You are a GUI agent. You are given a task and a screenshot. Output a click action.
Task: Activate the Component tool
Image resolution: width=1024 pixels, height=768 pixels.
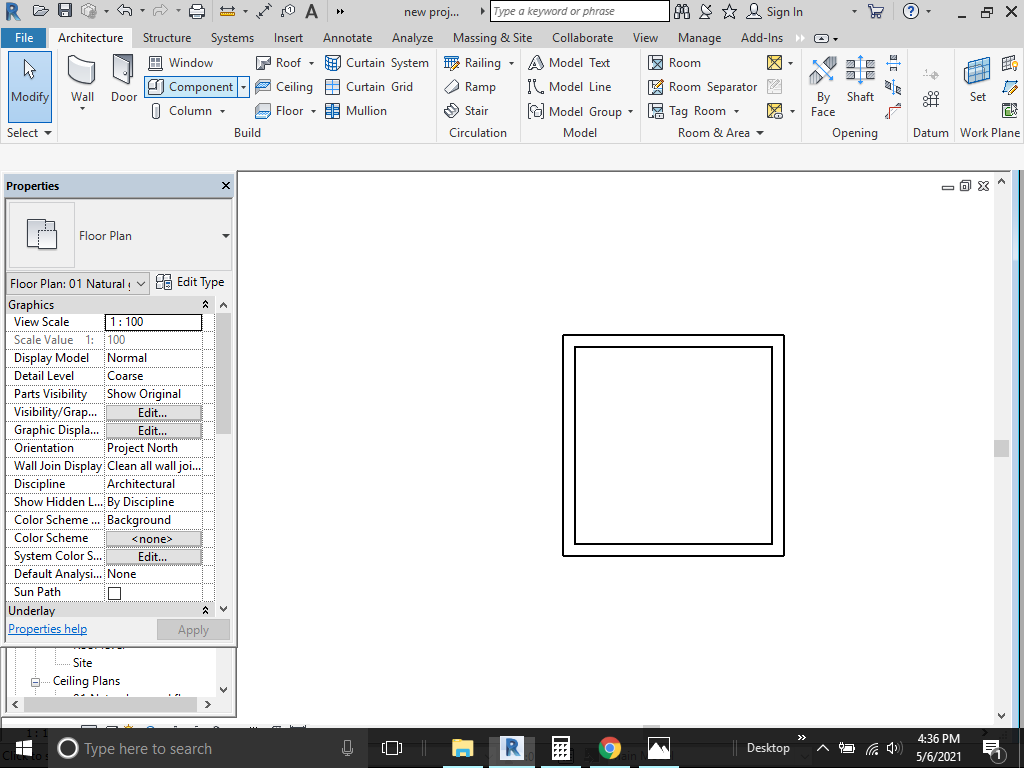(x=190, y=87)
